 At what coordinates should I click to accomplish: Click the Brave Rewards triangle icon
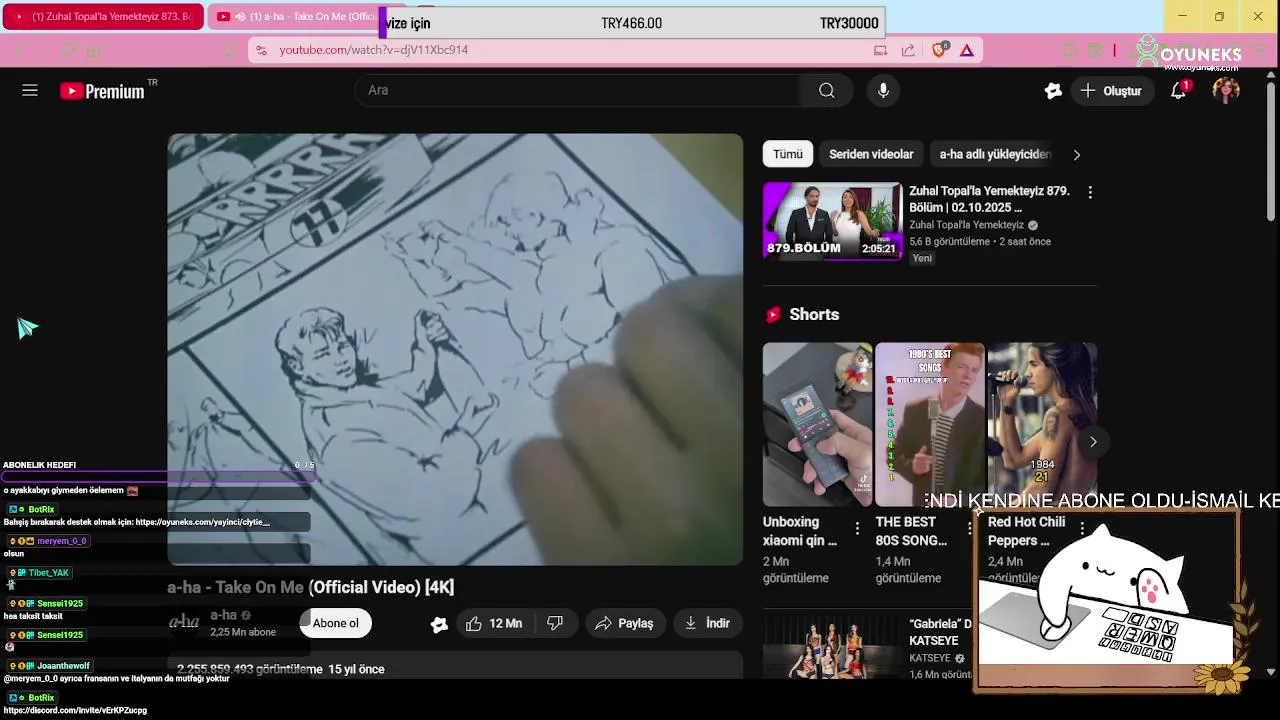pos(967,50)
